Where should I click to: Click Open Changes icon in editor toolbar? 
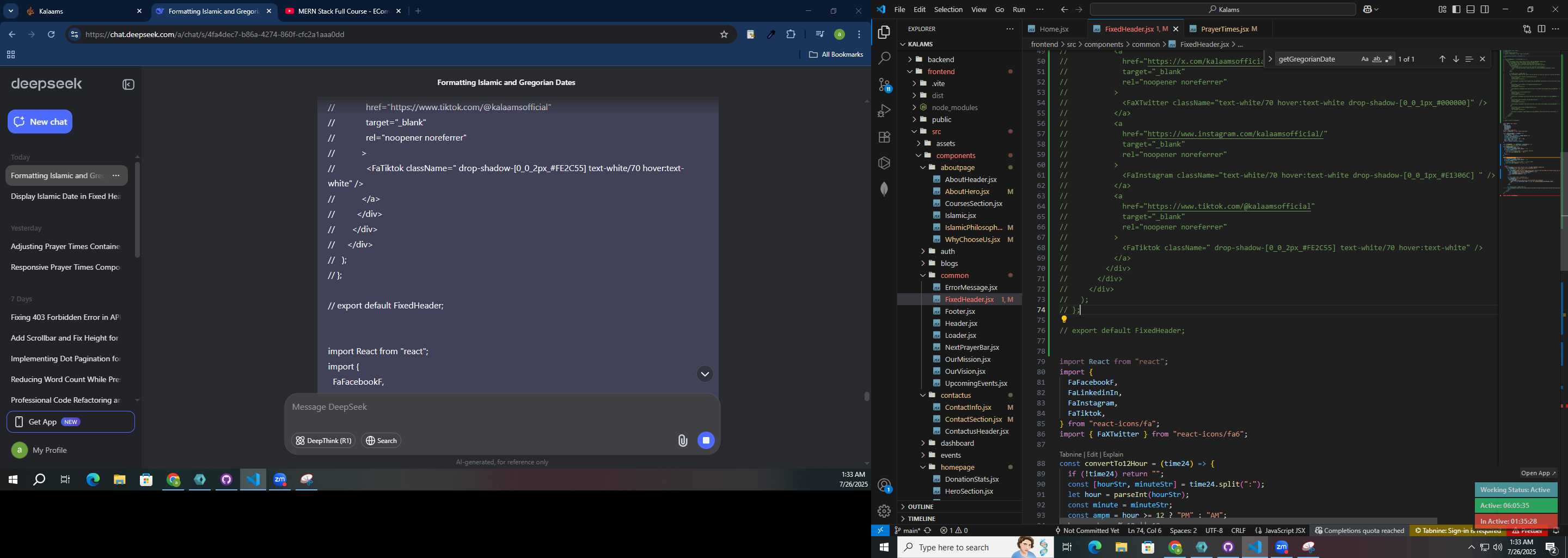(1527, 29)
